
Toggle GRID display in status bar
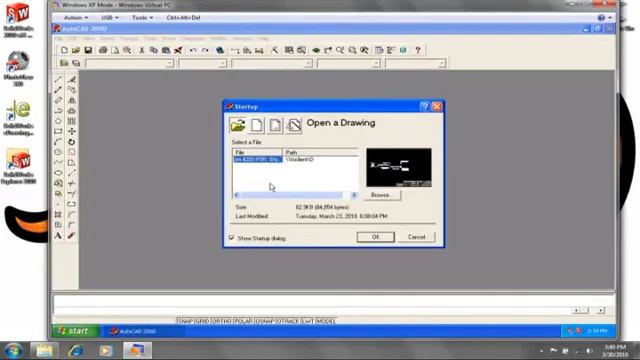point(202,321)
